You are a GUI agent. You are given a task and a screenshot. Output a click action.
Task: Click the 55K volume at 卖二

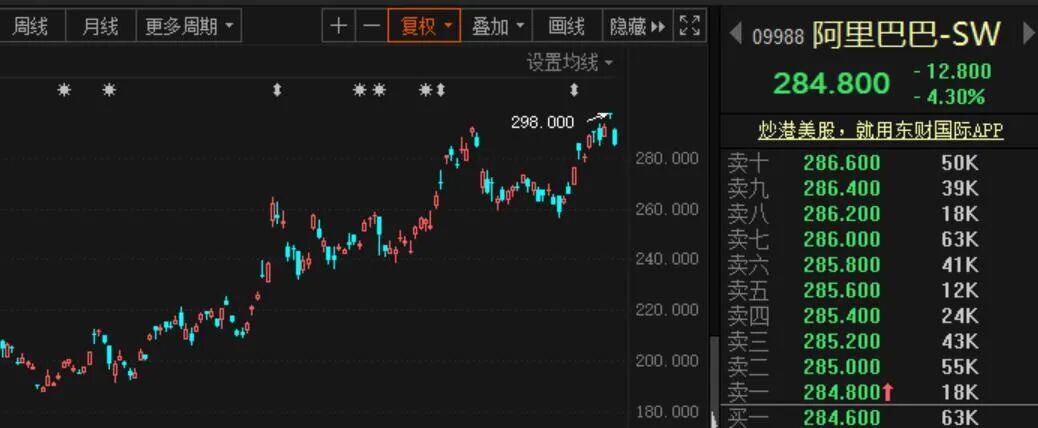pyautogui.click(x=959, y=366)
